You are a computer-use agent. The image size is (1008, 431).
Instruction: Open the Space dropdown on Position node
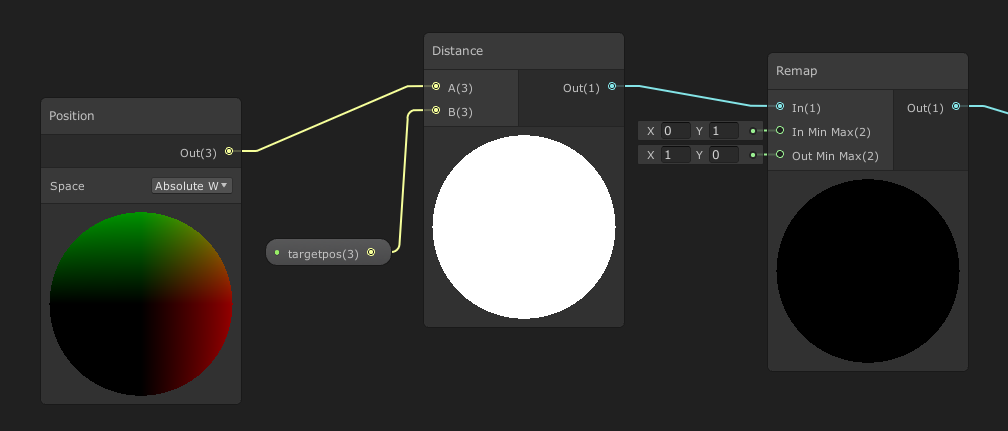192,186
